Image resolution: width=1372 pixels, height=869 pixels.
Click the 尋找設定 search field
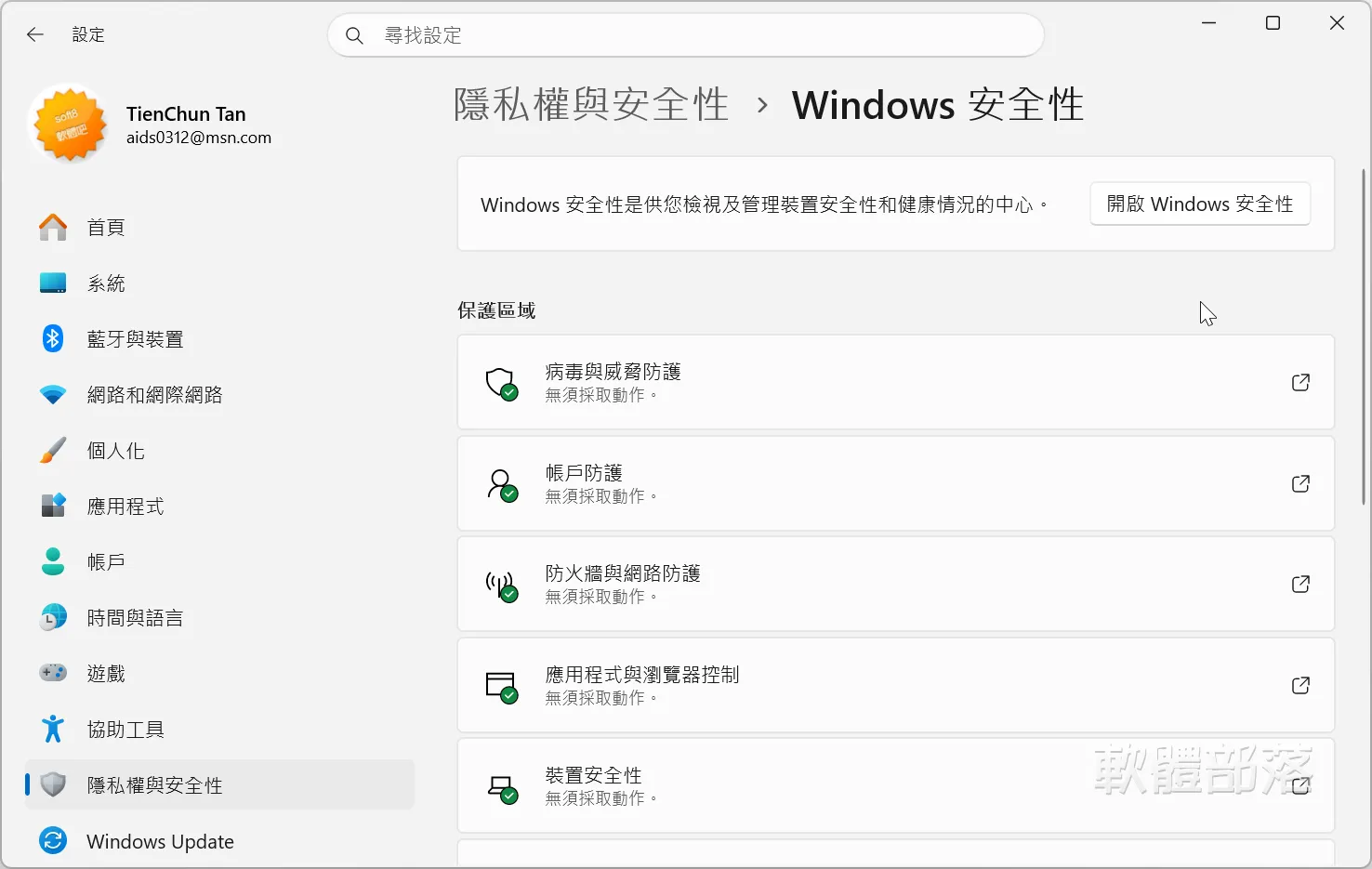pos(686,35)
